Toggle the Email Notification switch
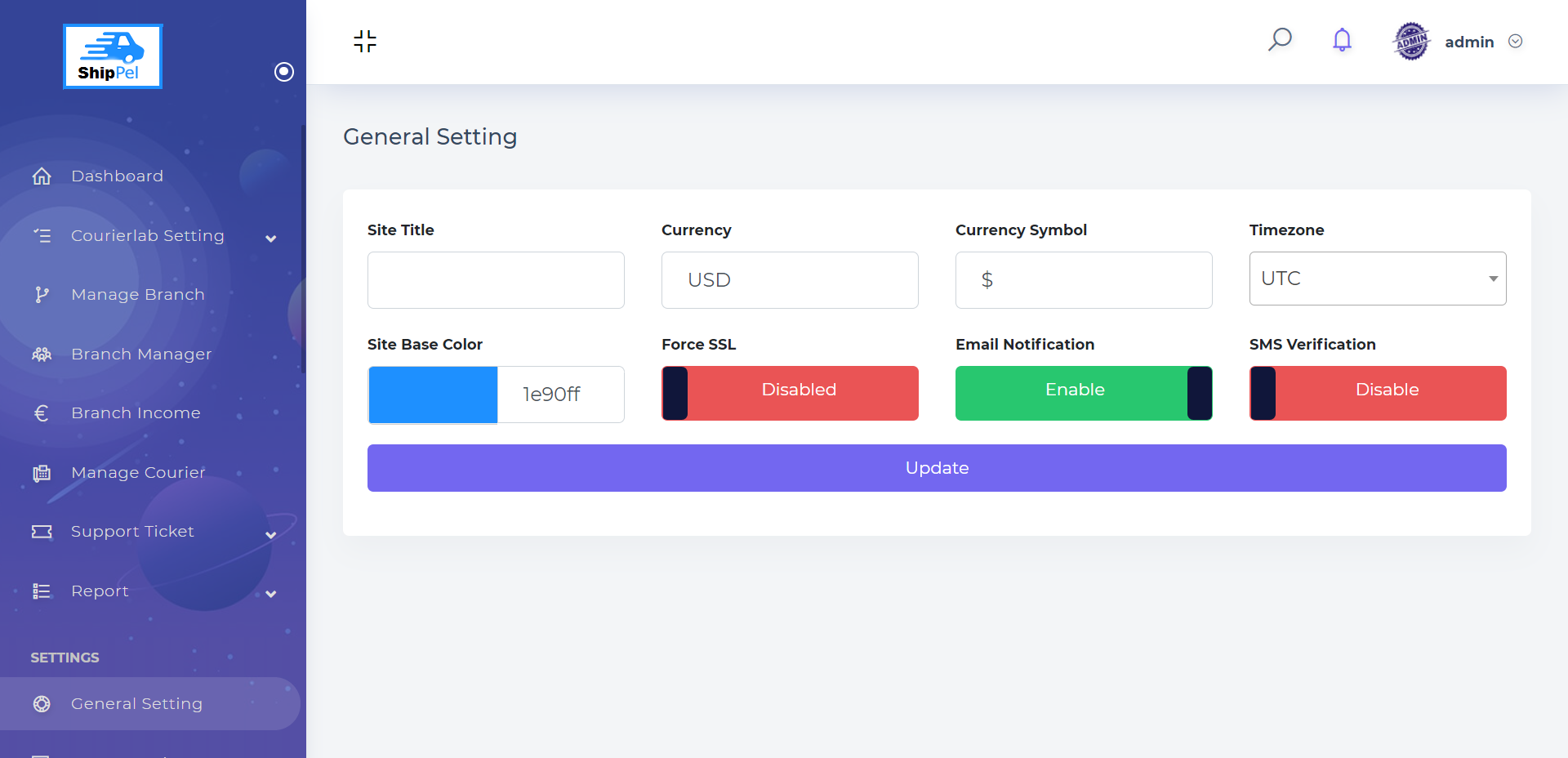This screenshot has height=758, width=1568. click(x=1084, y=393)
